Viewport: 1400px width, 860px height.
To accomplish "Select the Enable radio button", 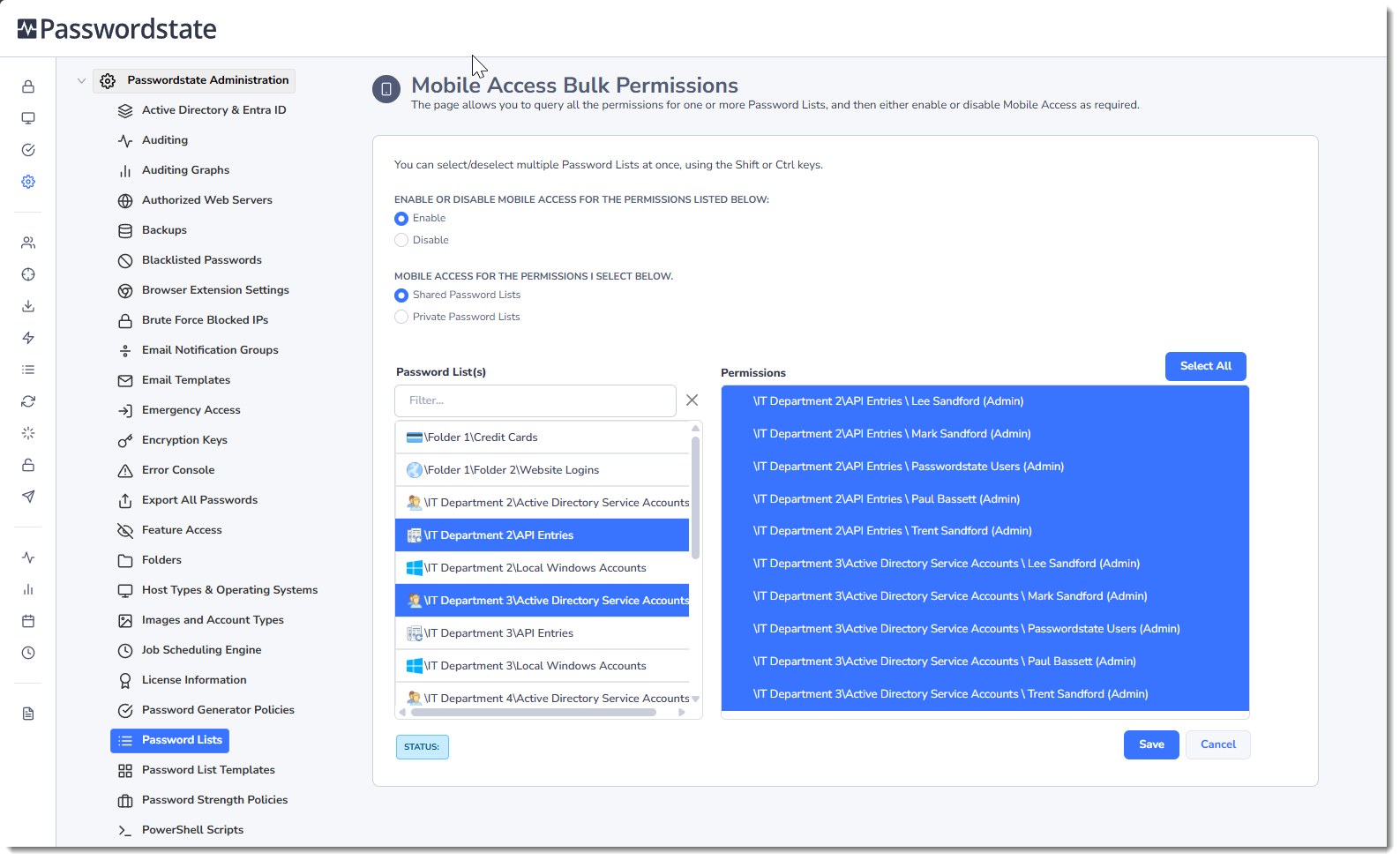I will coord(401,219).
